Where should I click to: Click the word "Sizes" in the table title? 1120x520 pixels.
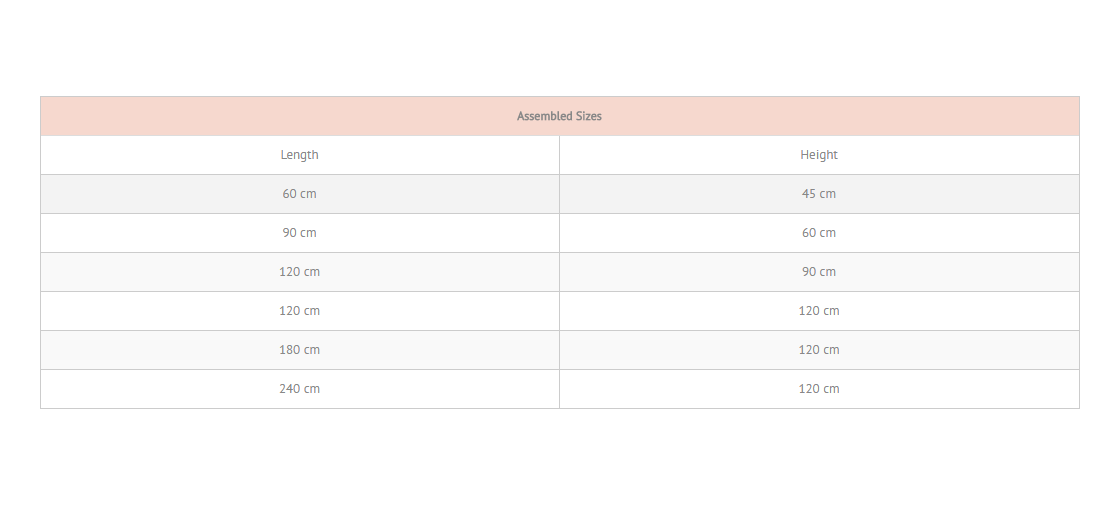click(589, 116)
